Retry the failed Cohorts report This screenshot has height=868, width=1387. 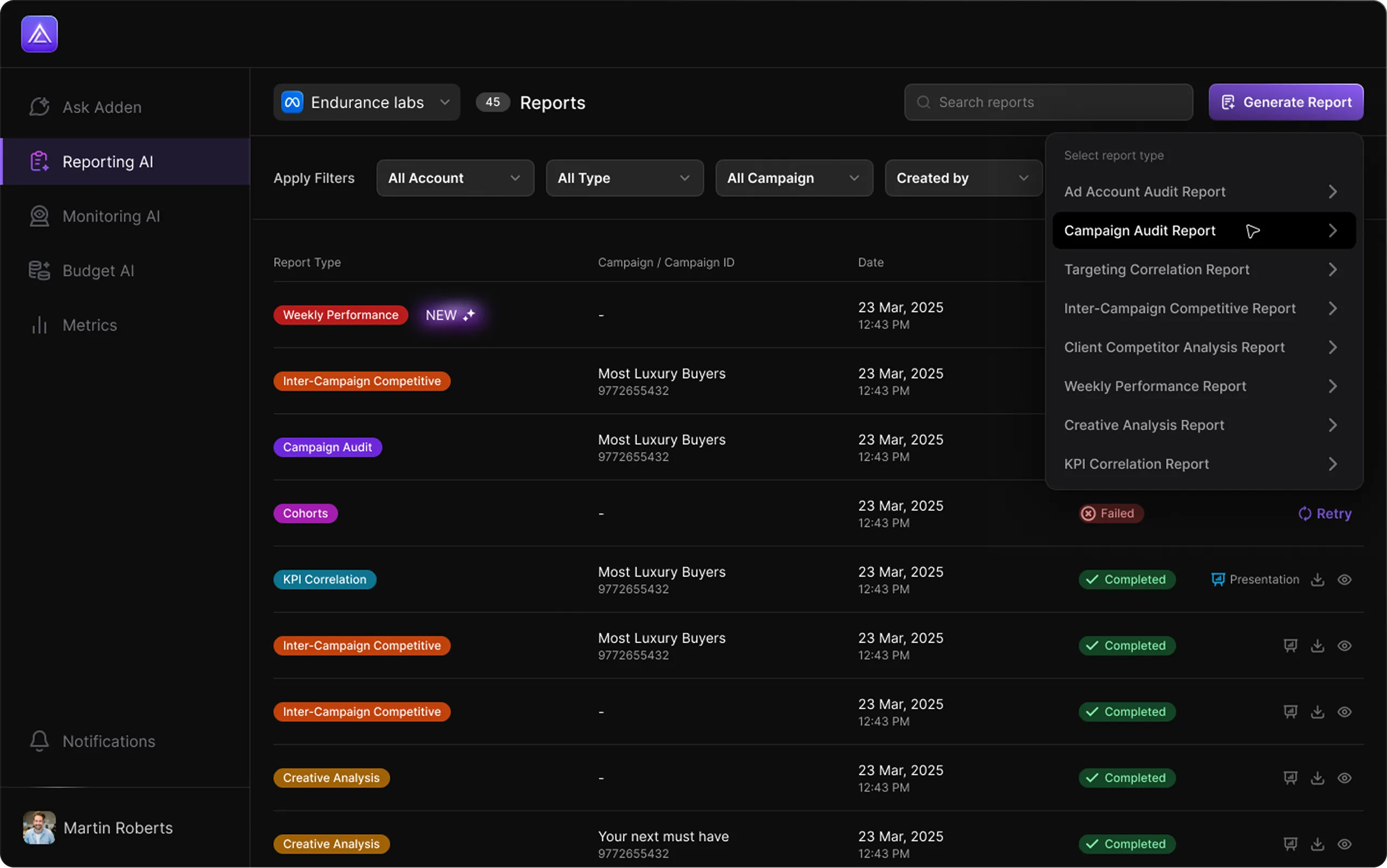[1325, 513]
